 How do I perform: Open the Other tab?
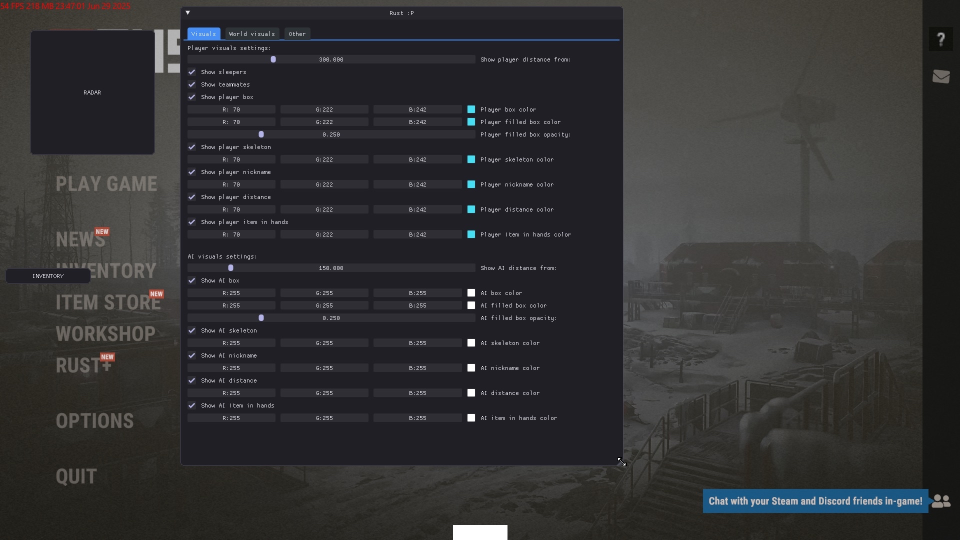coord(297,34)
